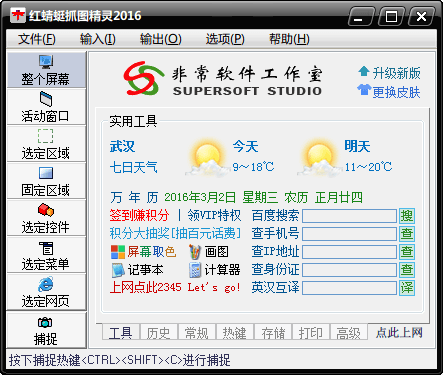Click the 搜 button for 百度搜索
The height and width of the screenshot is (375, 443).
pyautogui.click(x=407, y=216)
